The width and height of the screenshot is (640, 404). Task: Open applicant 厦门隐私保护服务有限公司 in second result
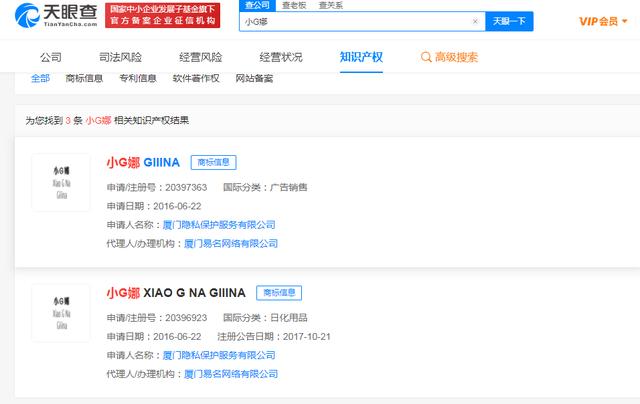219,355
